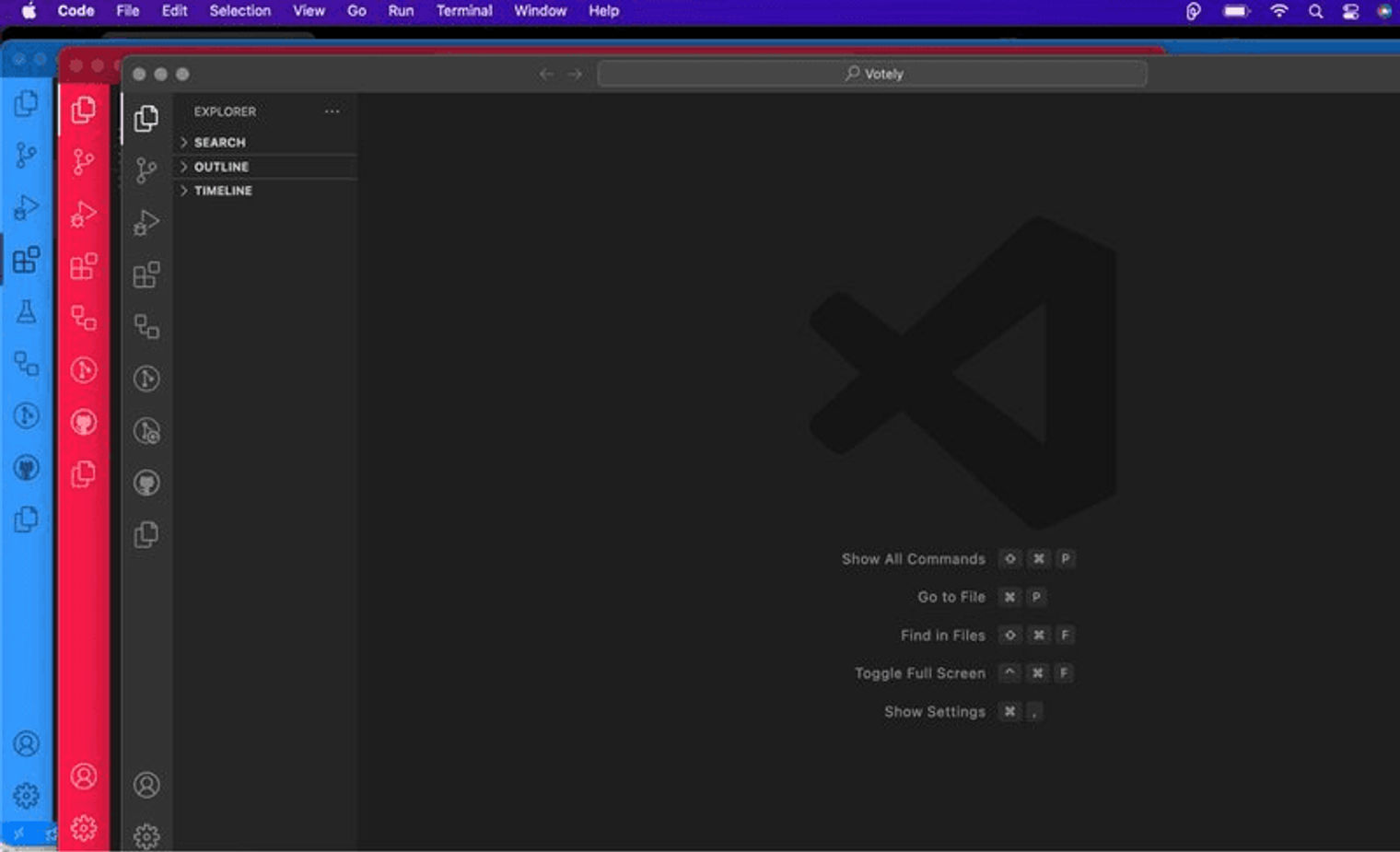The height and width of the screenshot is (852, 1400).
Task: Open the Explorer more actions ellipsis
Action: pos(332,111)
